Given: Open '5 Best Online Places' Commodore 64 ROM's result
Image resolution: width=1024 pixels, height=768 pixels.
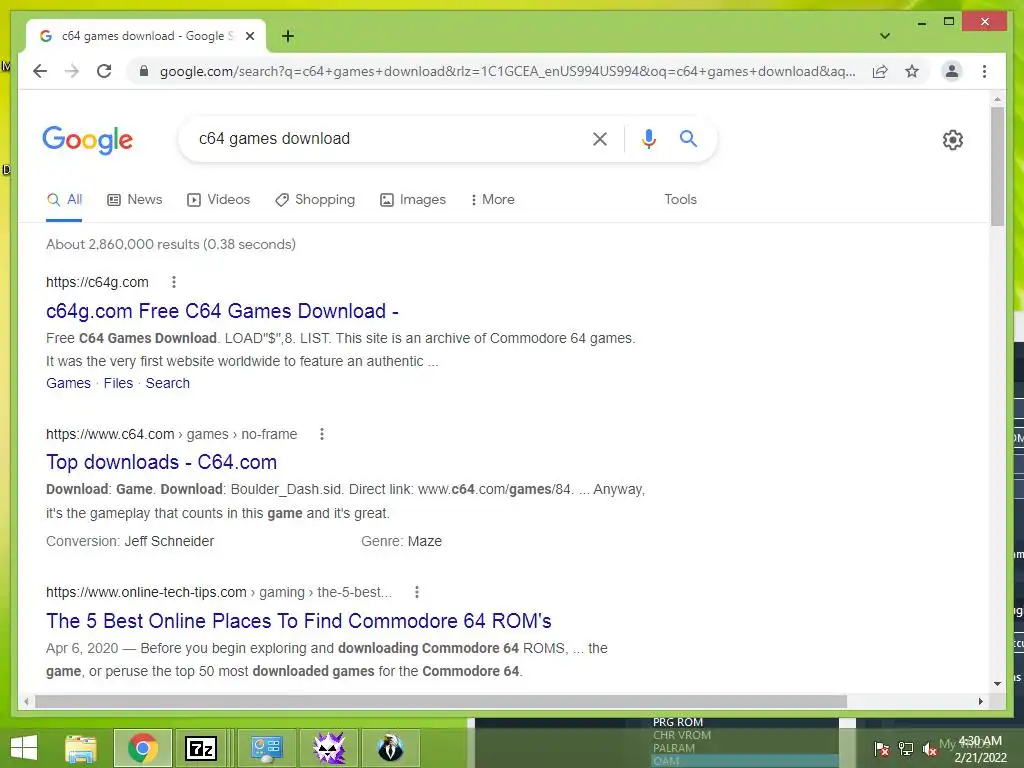Looking at the screenshot, I should [298, 621].
